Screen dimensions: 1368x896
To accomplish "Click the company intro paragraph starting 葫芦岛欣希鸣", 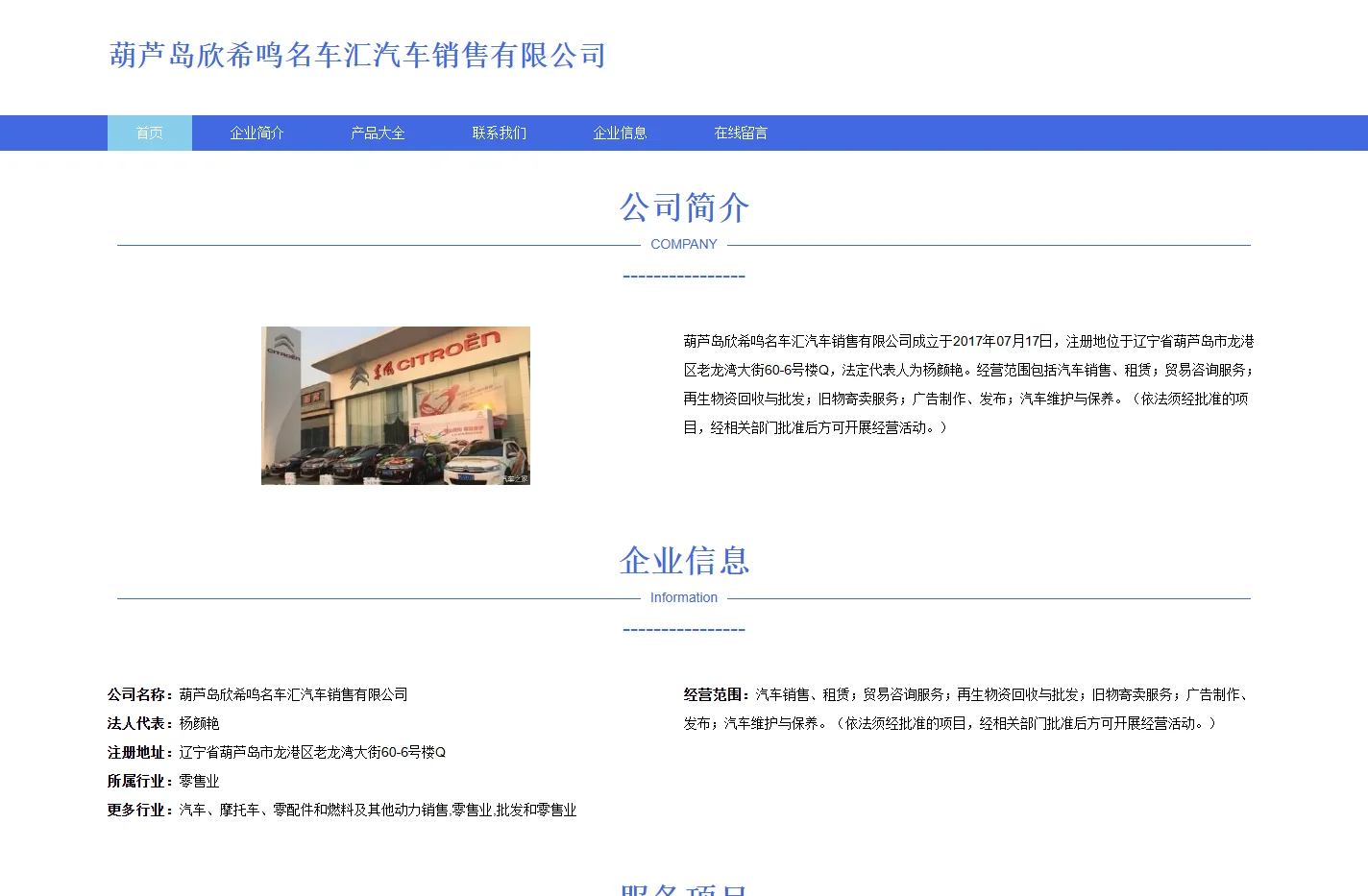I will pyautogui.click(x=968, y=384).
